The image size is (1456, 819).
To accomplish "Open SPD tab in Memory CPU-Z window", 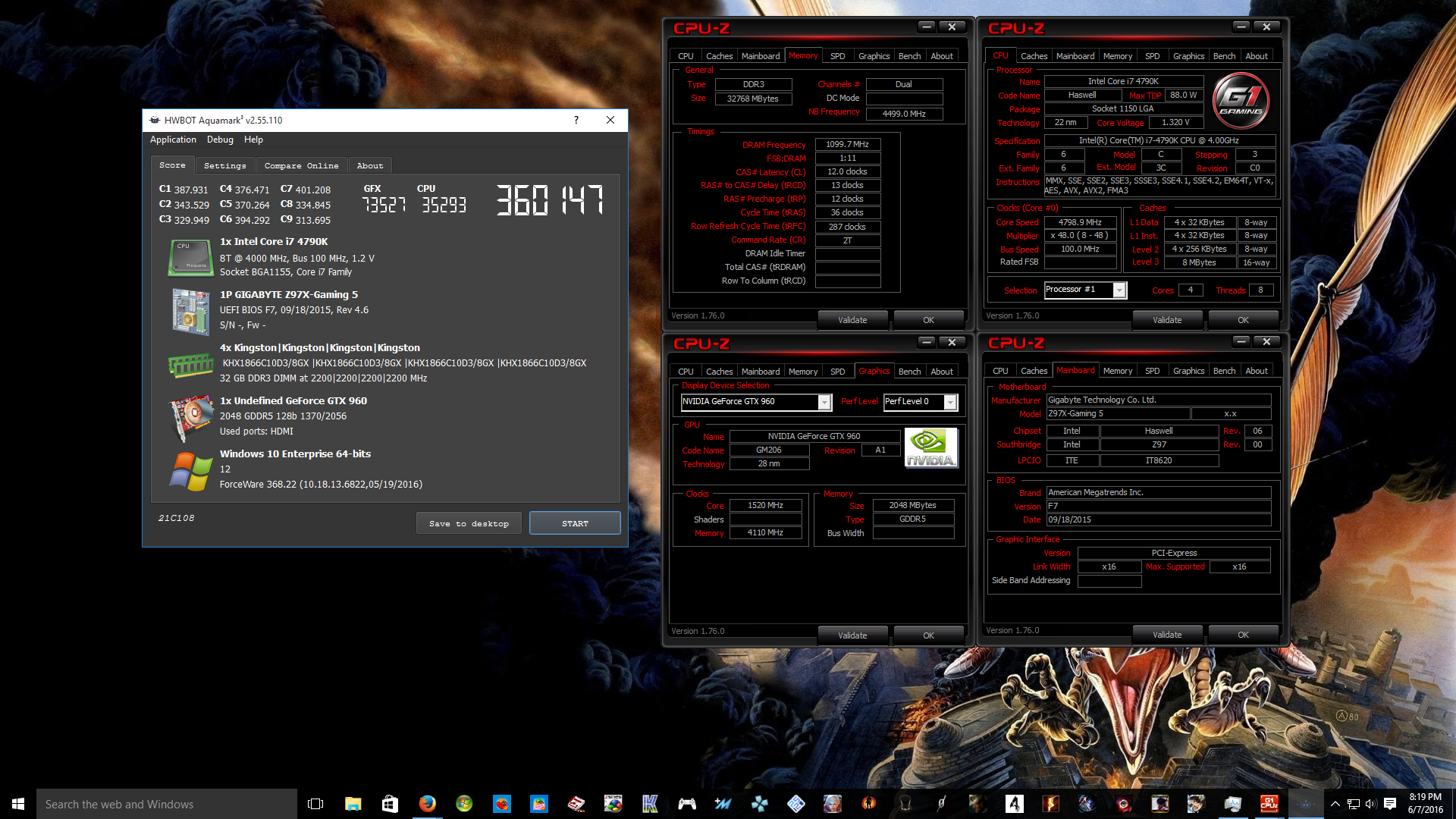I will click(x=837, y=56).
